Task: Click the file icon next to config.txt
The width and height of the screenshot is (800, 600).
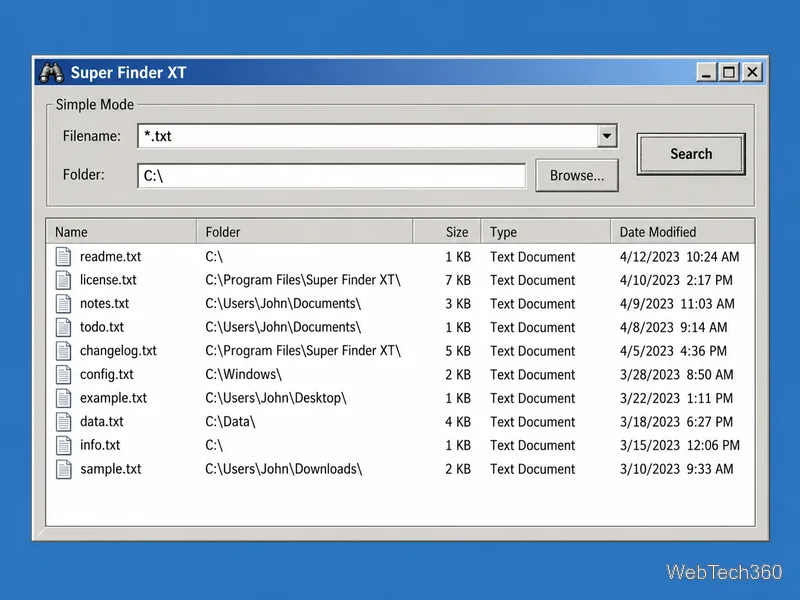Action: pyautogui.click(x=63, y=374)
